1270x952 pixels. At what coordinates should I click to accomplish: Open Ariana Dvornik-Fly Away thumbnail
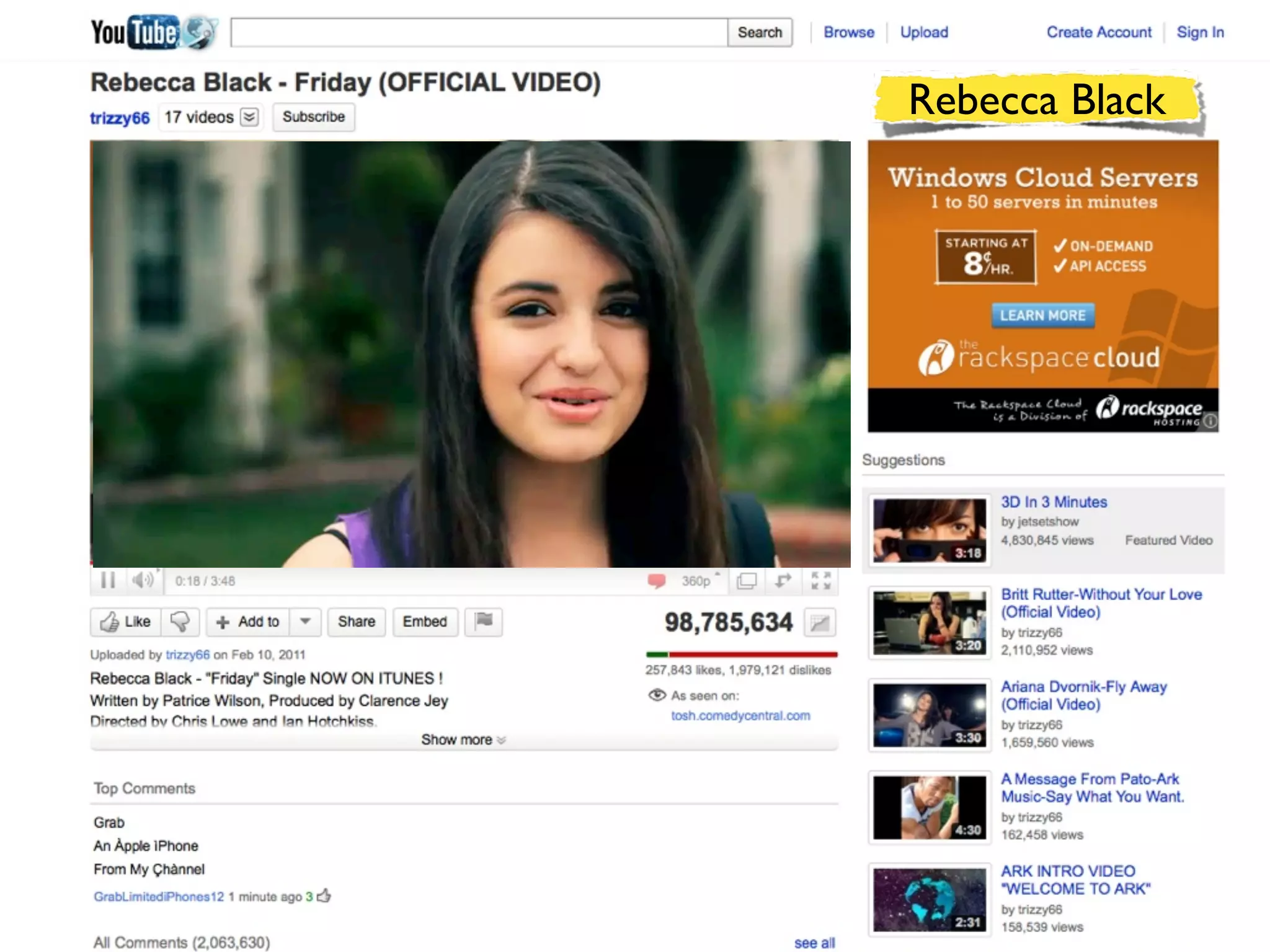click(x=930, y=715)
